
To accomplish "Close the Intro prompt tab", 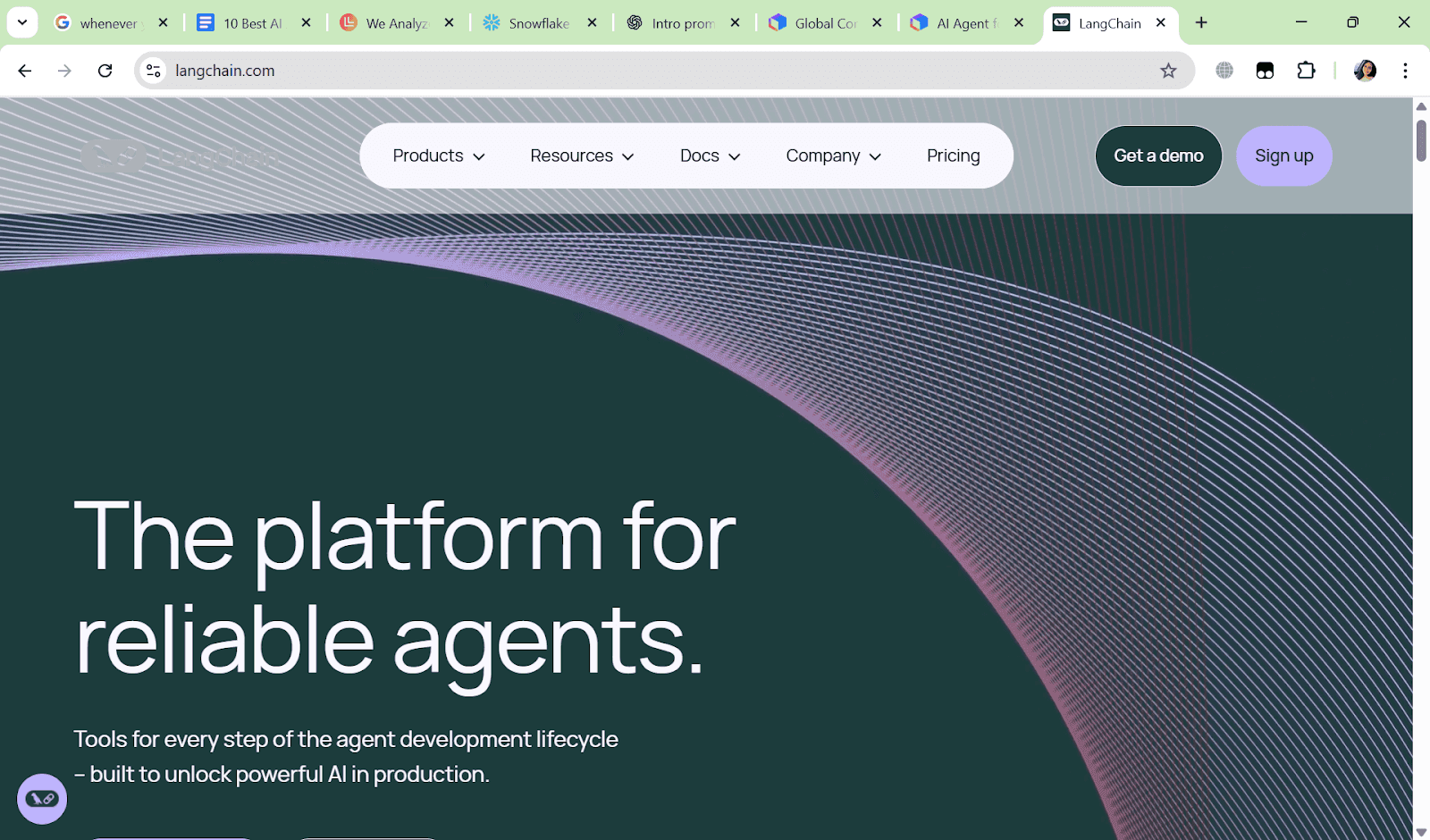I will tap(735, 23).
